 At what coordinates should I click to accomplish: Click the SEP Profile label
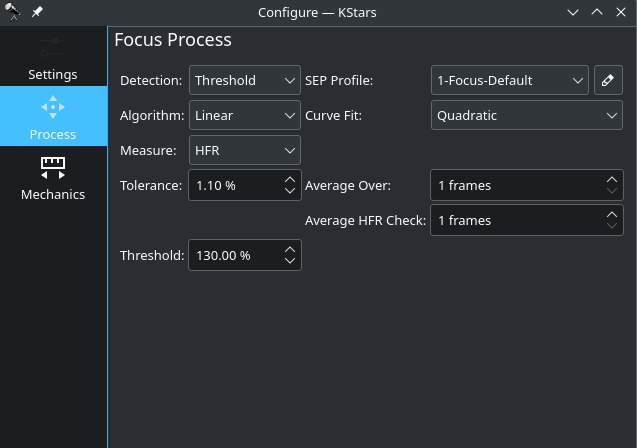click(x=339, y=80)
